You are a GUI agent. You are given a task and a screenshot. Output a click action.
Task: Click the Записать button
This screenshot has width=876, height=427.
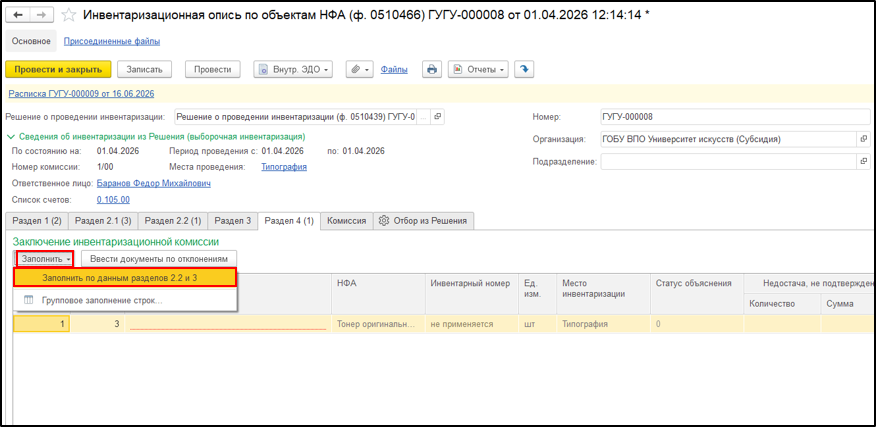(144, 69)
